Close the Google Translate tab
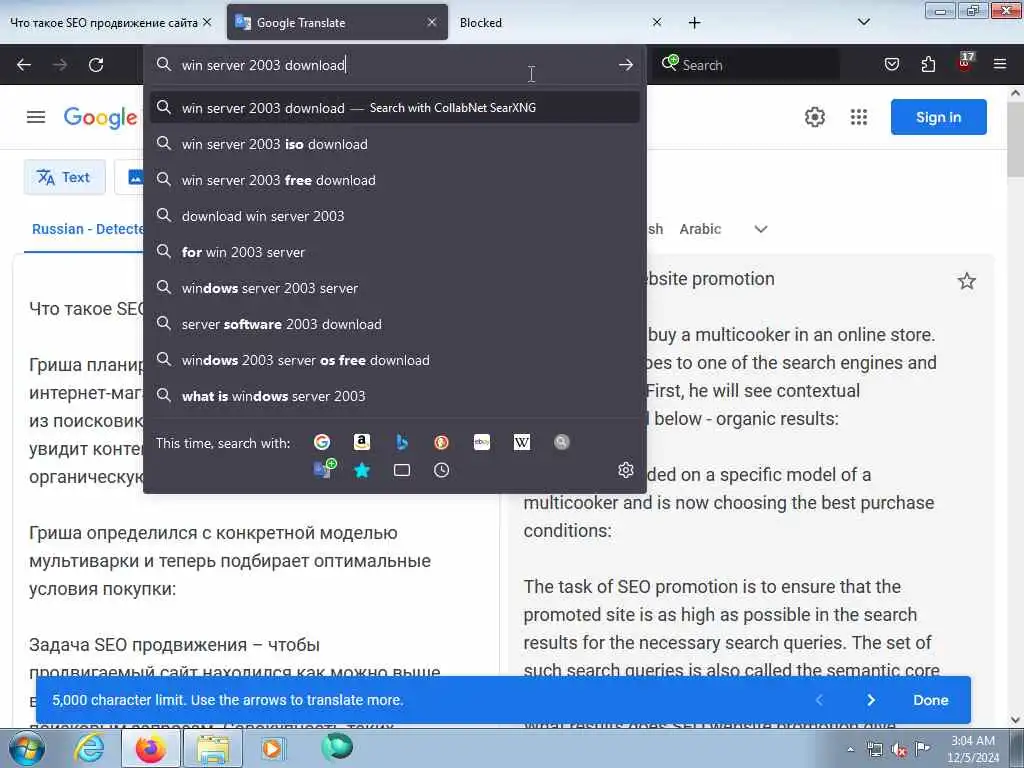 [432, 22]
